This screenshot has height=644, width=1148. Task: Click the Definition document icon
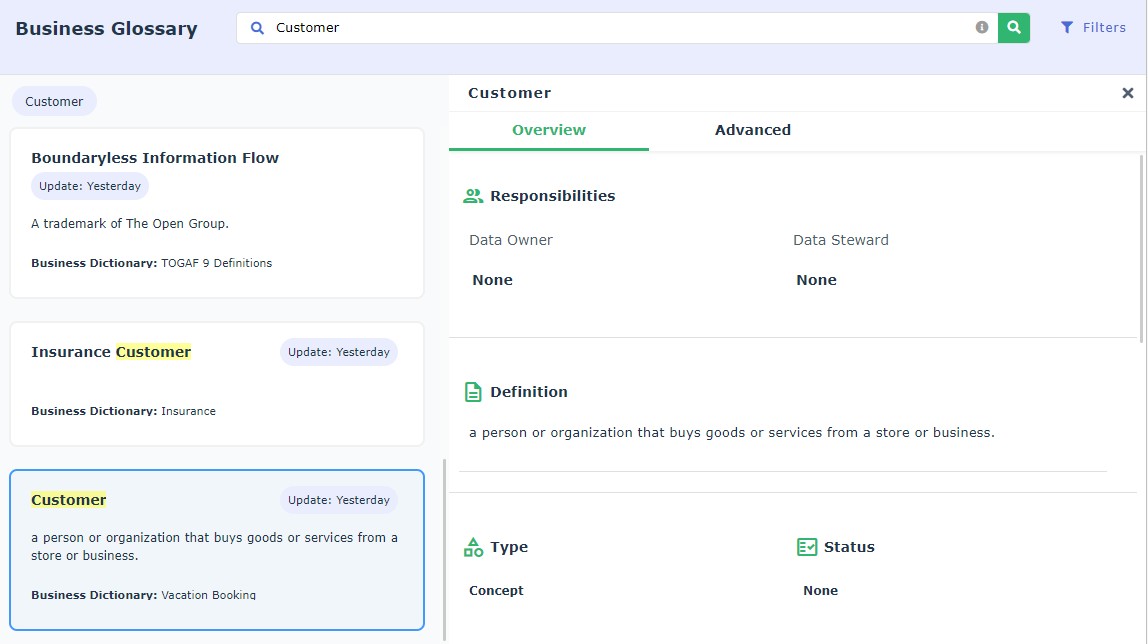click(x=473, y=392)
